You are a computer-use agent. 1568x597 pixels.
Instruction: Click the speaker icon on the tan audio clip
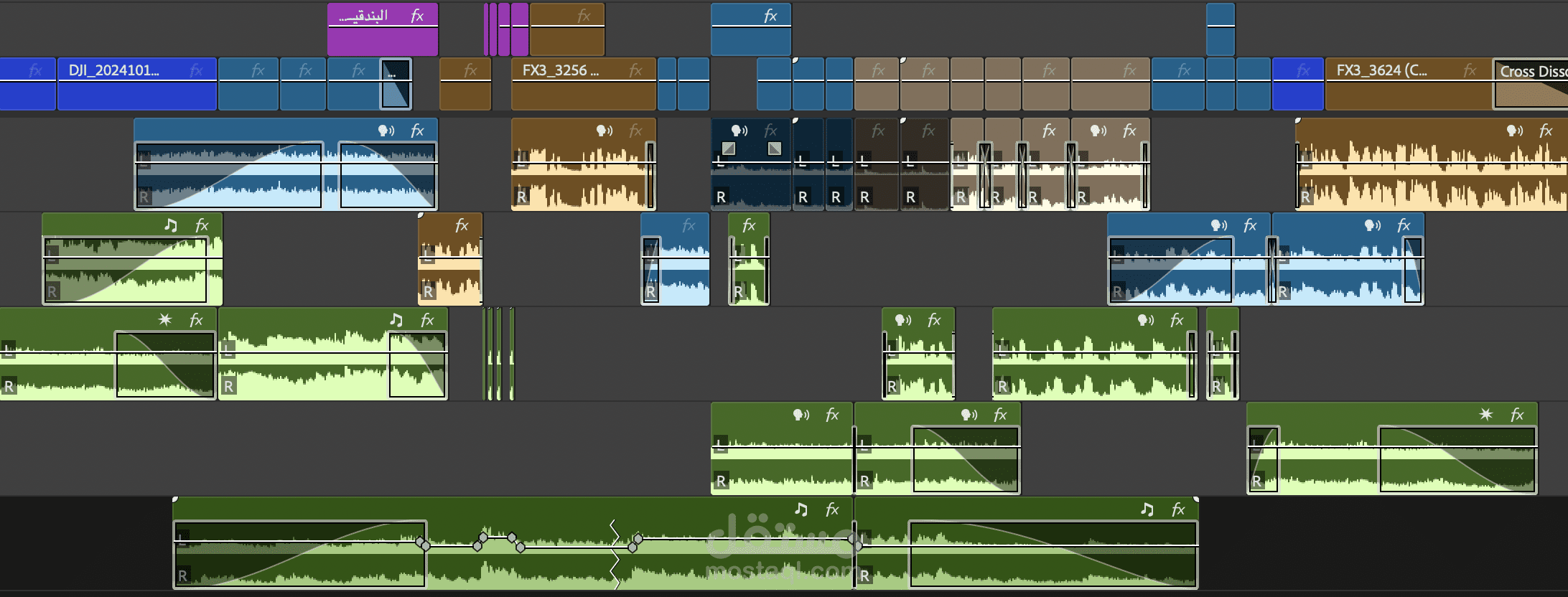(x=1098, y=131)
